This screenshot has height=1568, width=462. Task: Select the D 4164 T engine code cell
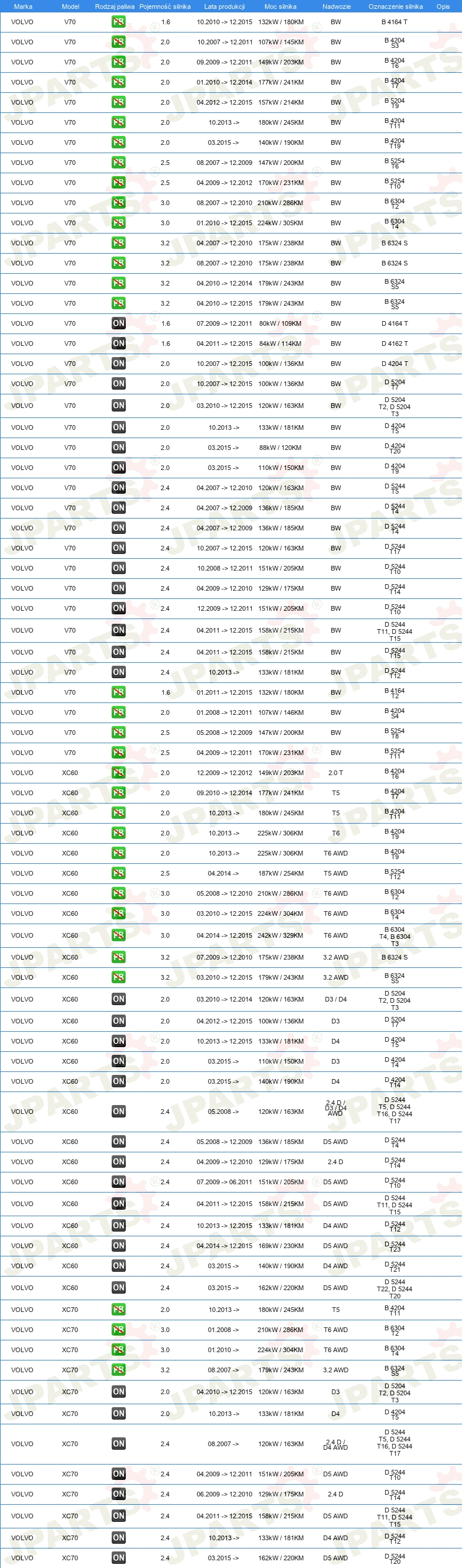(x=395, y=323)
